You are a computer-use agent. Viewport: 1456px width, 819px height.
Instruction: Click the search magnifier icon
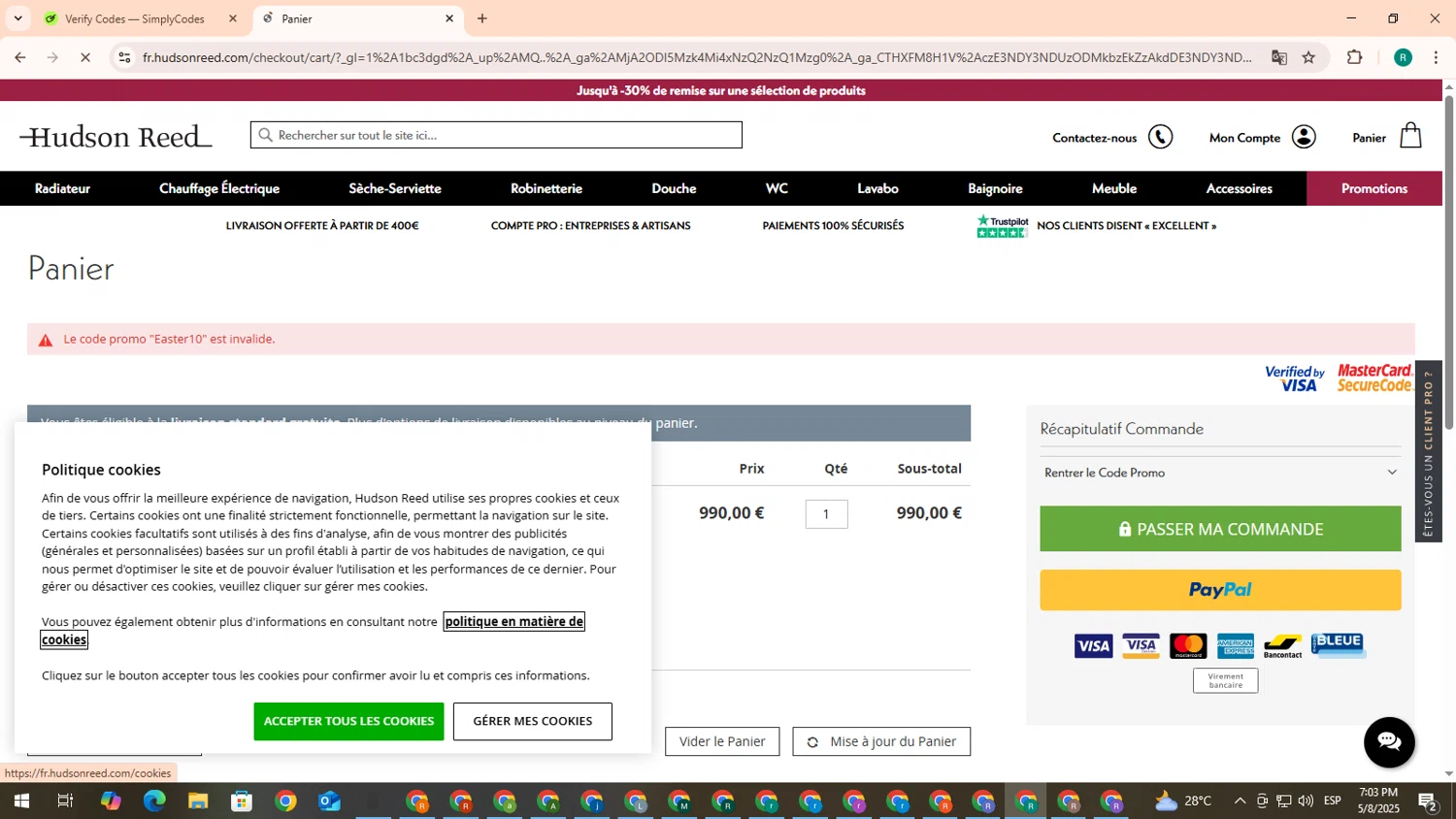click(x=265, y=135)
